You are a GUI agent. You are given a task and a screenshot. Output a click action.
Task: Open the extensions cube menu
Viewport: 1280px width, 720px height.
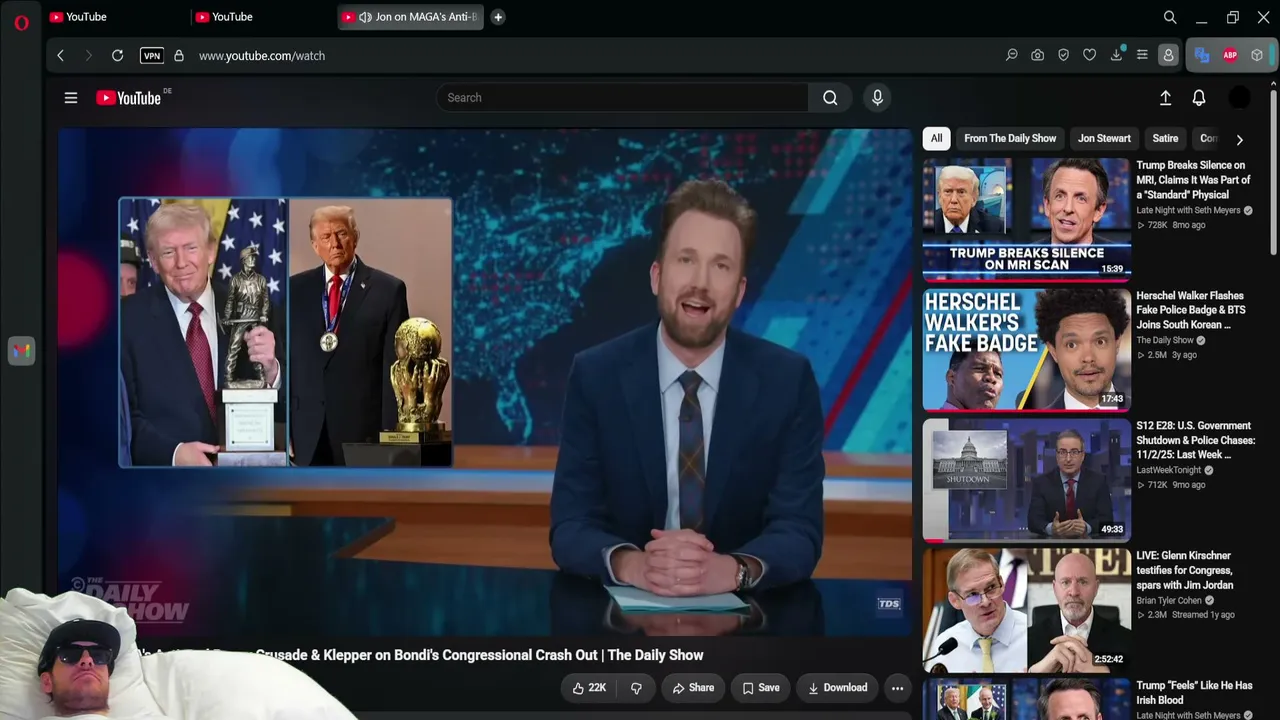tap(1257, 56)
